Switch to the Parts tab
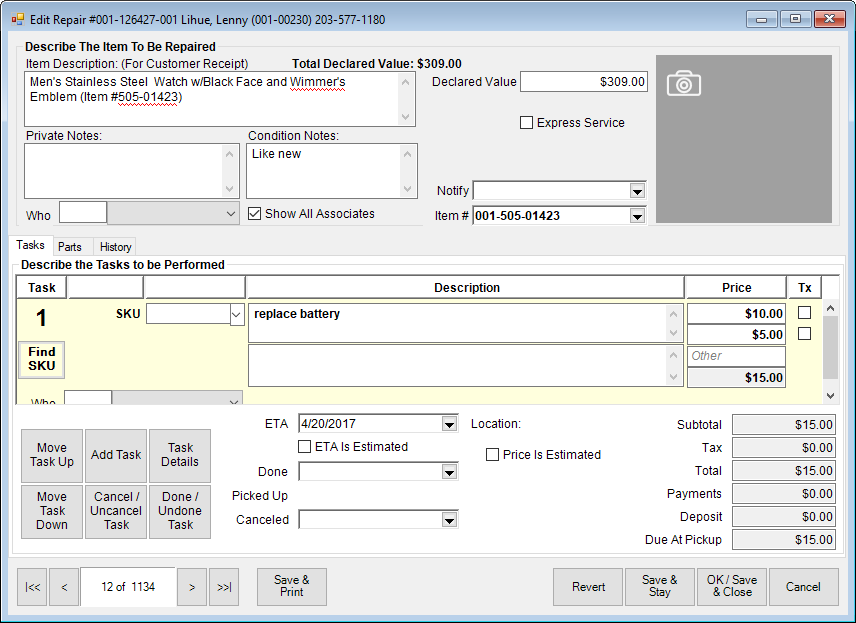Viewport: 856px width, 623px height. 69,247
